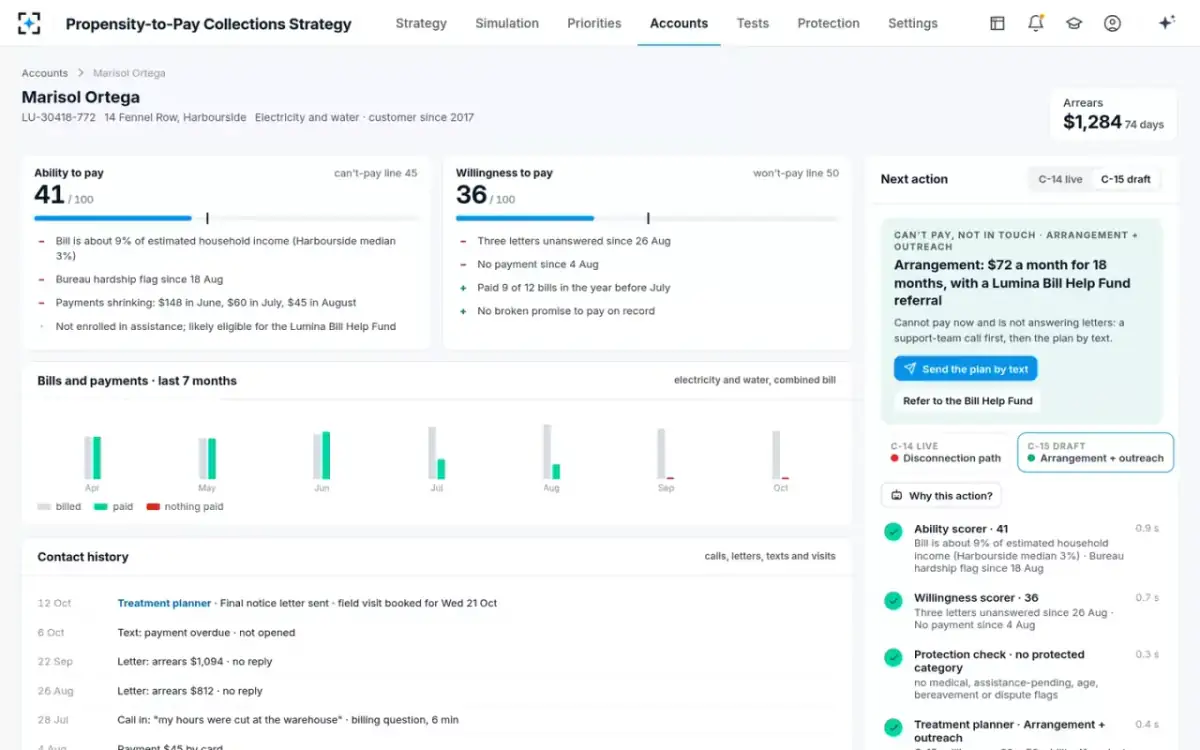This screenshot has height=750, width=1200.
Task: Click the Ability scorer green check icon
Action: pyautogui.click(x=893, y=532)
